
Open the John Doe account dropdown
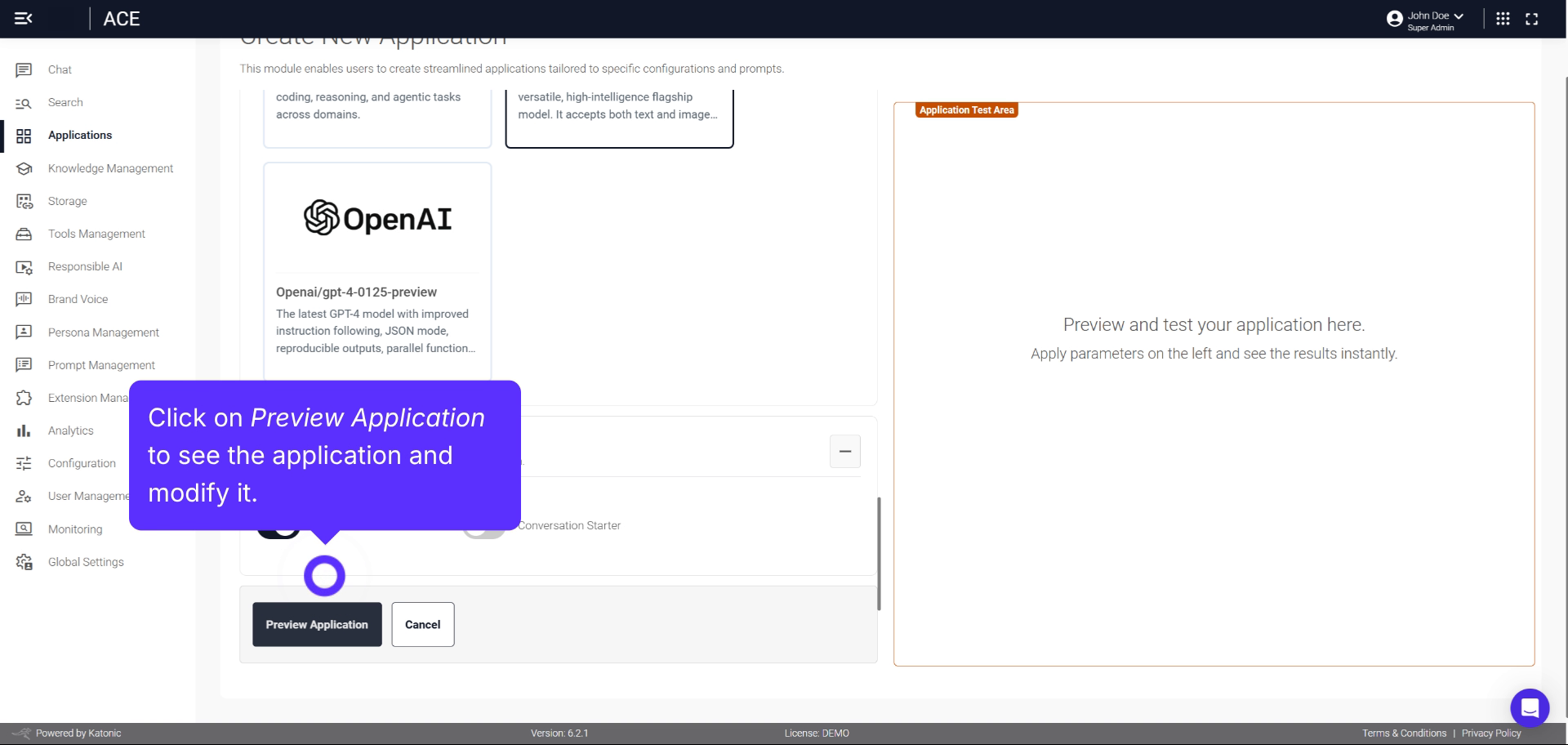[x=1425, y=16]
